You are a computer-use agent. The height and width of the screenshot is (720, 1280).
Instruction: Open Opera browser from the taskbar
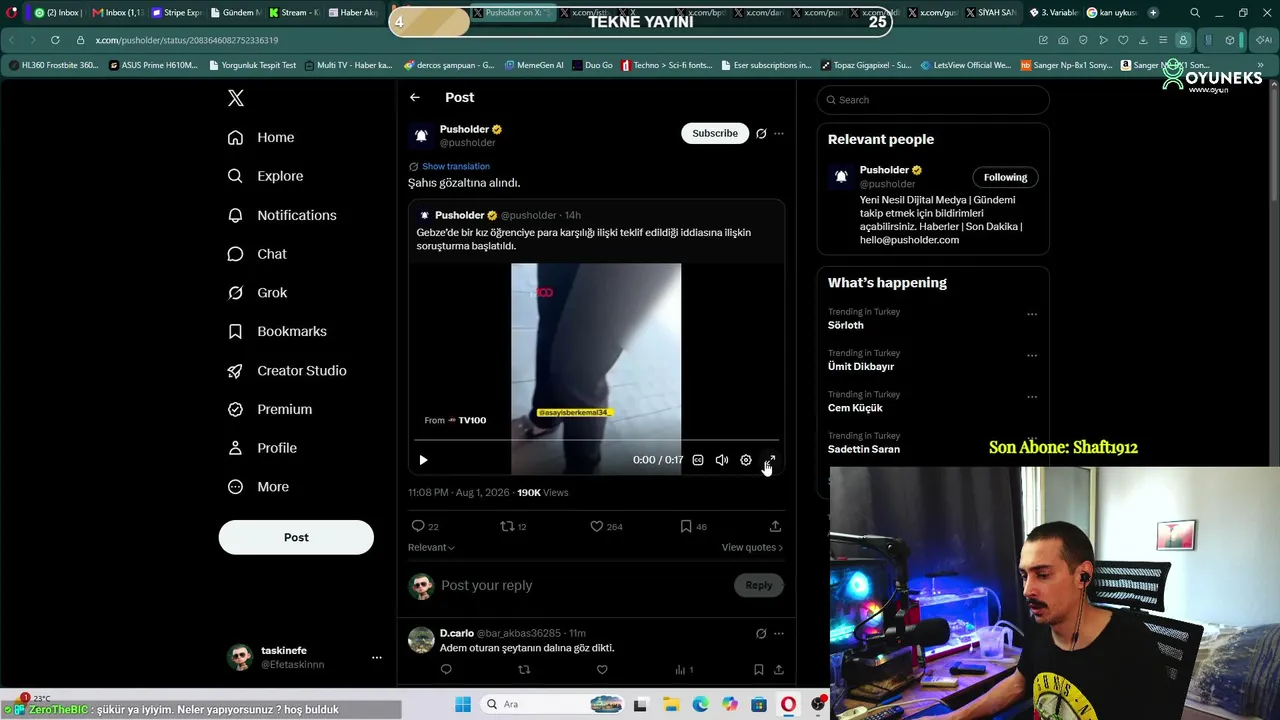coord(789,704)
